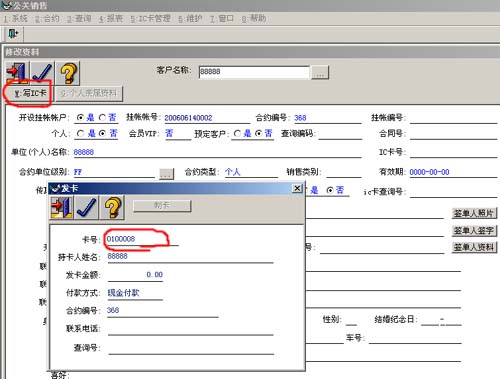Select 是 for 开设挂帐帐户

coord(80,118)
